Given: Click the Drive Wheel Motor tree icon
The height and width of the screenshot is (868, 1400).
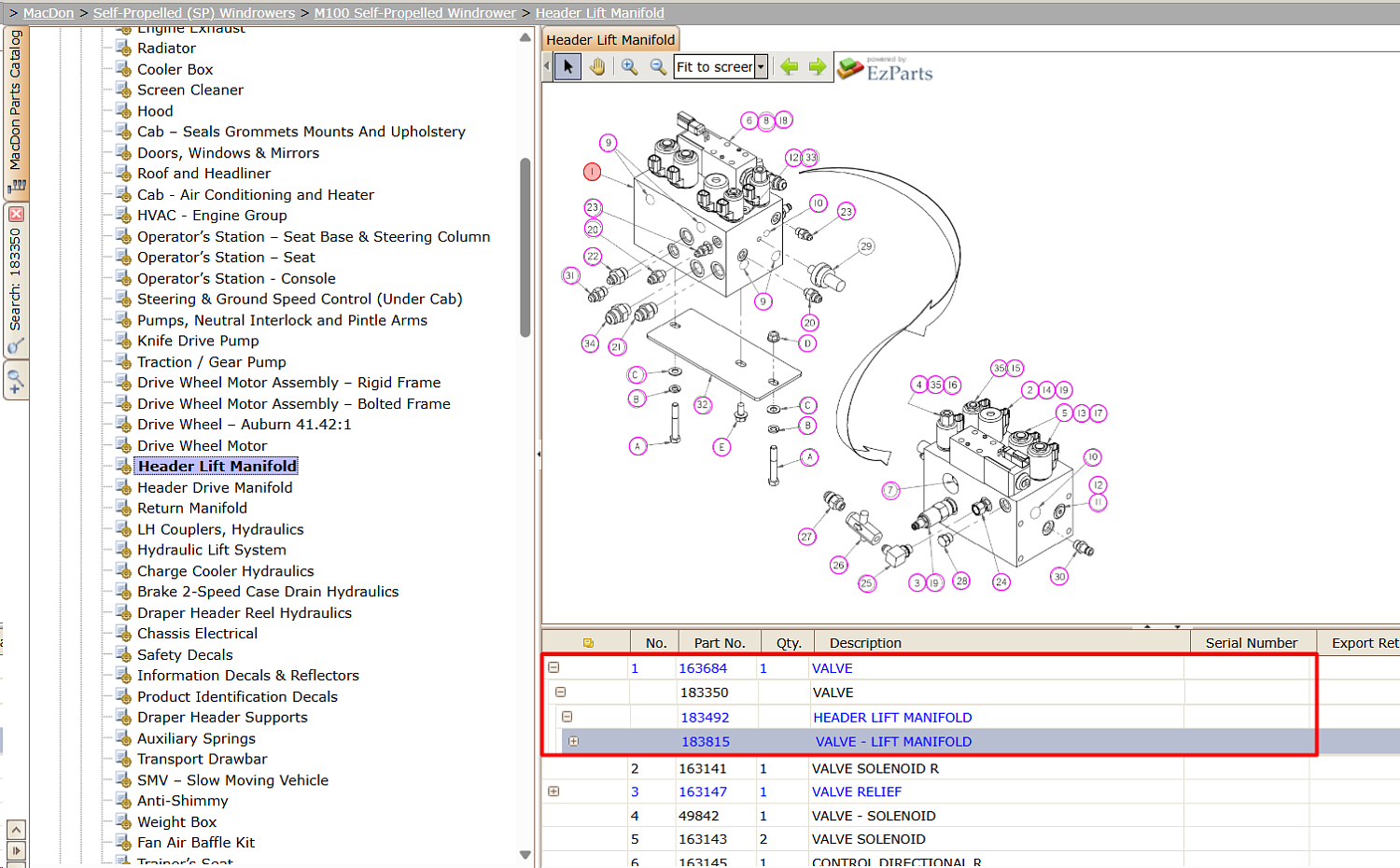Looking at the screenshot, I should point(123,446).
